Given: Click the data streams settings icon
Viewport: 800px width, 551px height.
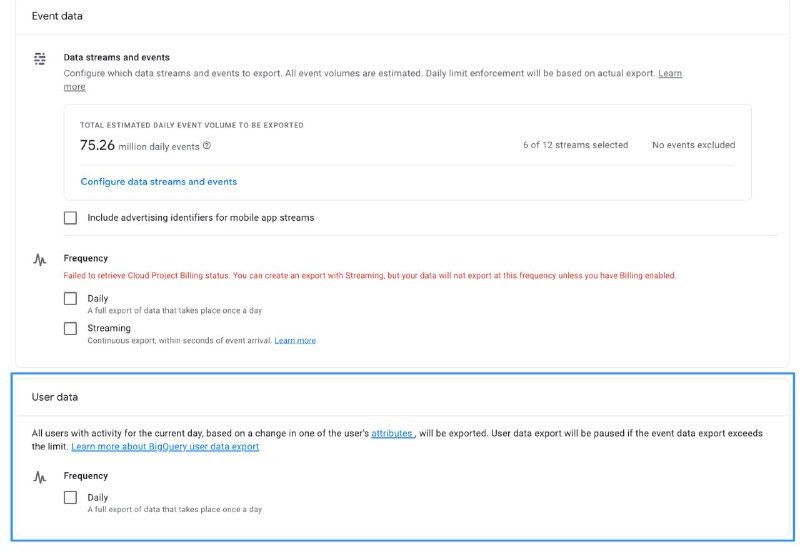Looking at the screenshot, I should 40,59.
